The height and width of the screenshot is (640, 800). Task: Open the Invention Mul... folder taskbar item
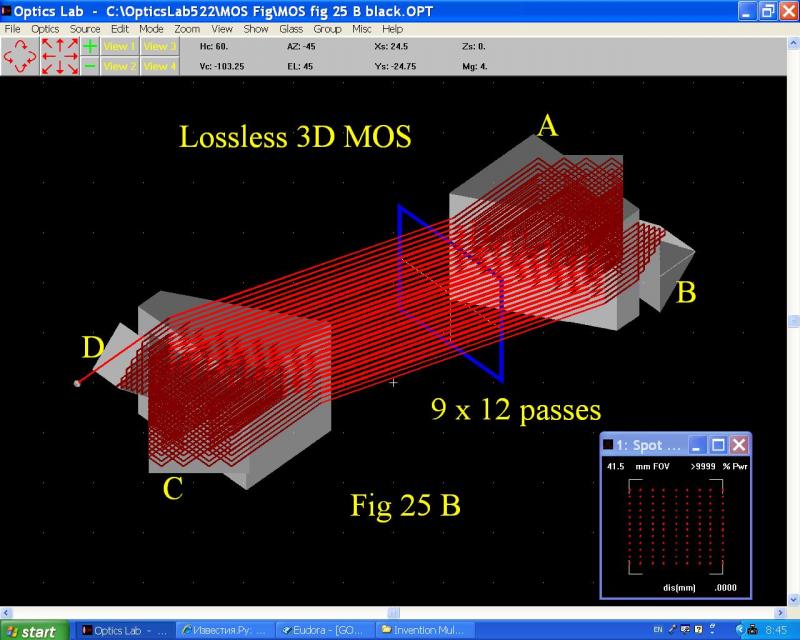coord(425,630)
